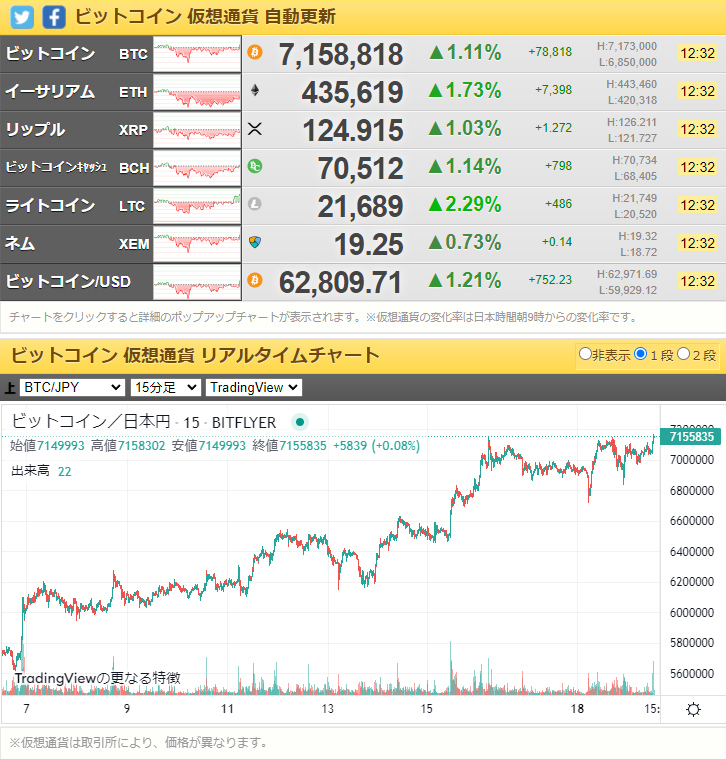Click the NEM XEM logo icon
Image resolution: width=726 pixels, height=759 pixels.
[254, 242]
